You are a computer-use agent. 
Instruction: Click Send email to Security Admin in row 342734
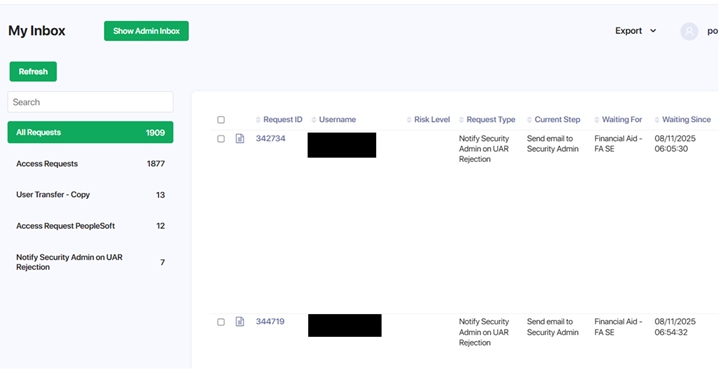pyautogui.click(x=553, y=144)
